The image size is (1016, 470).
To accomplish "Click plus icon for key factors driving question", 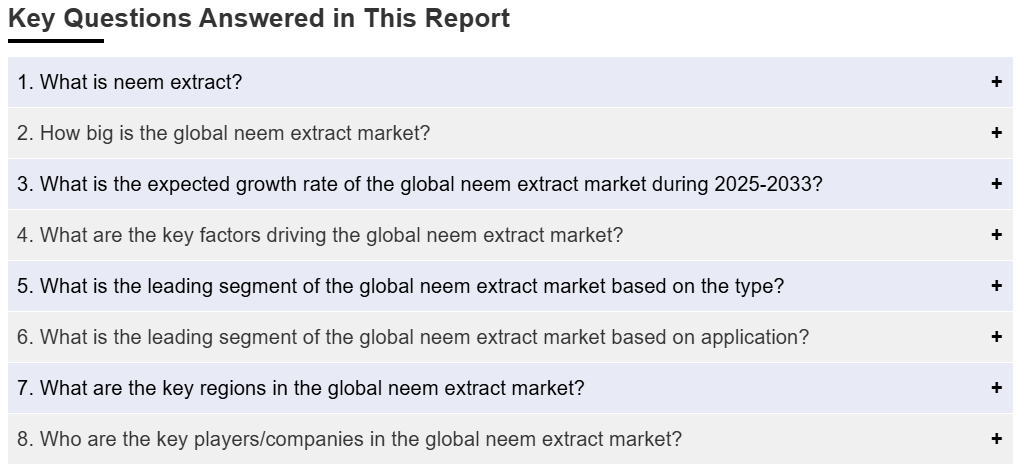I will (996, 235).
